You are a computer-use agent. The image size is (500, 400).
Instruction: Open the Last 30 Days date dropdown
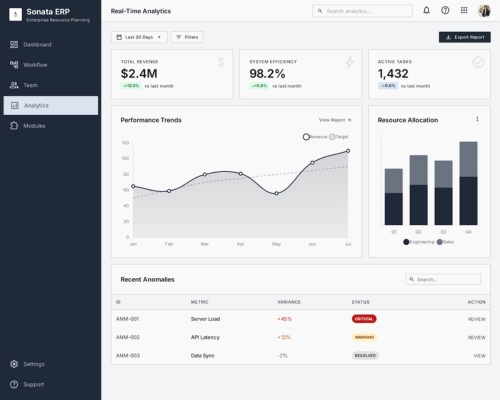pos(139,37)
